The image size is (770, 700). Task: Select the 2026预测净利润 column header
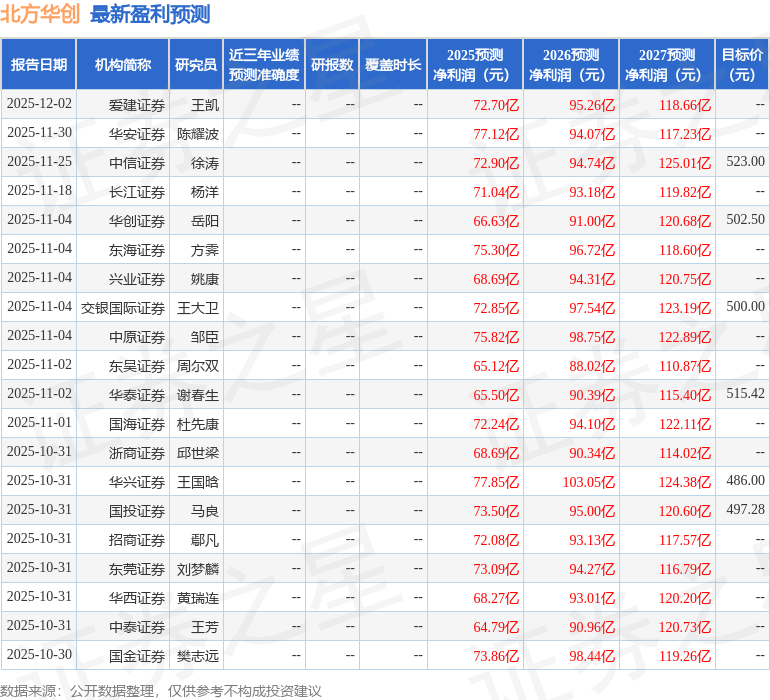click(x=571, y=65)
